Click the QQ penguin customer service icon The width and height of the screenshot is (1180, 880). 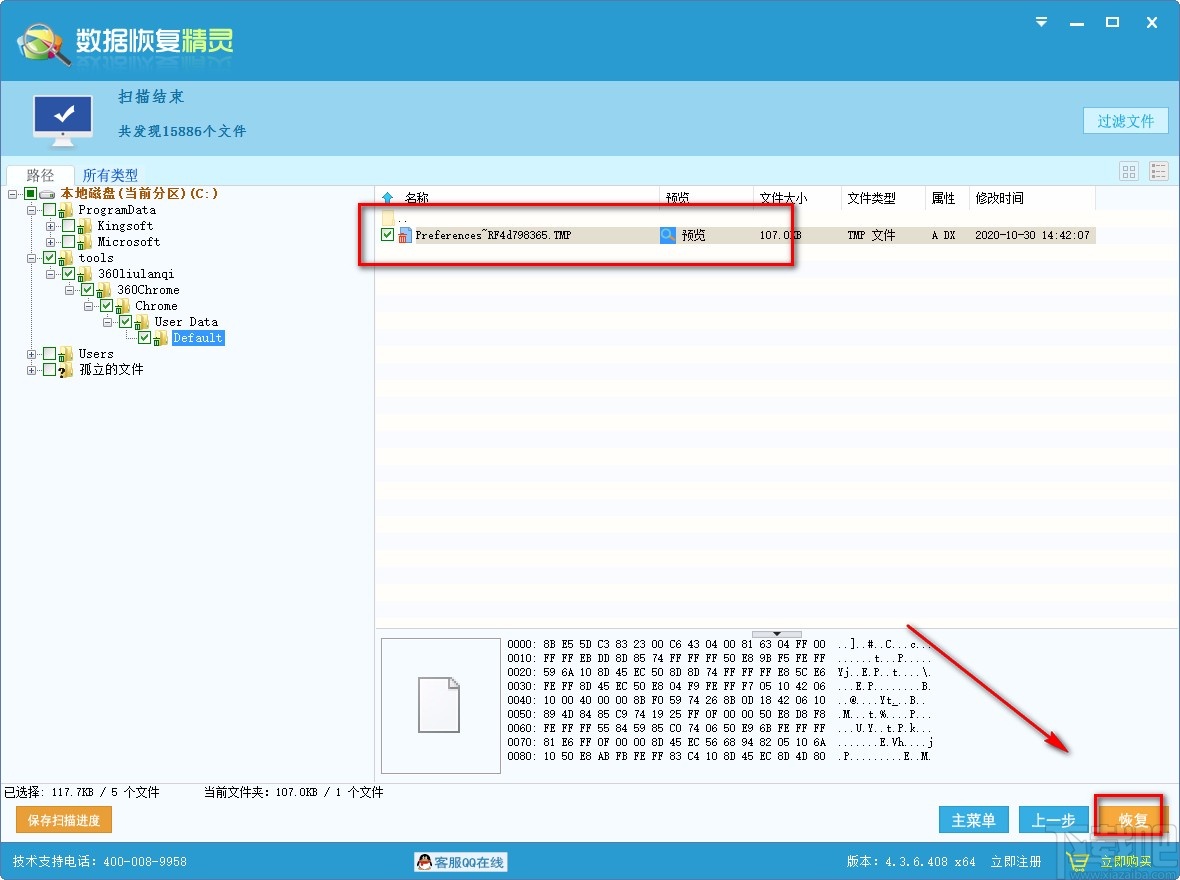424,862
